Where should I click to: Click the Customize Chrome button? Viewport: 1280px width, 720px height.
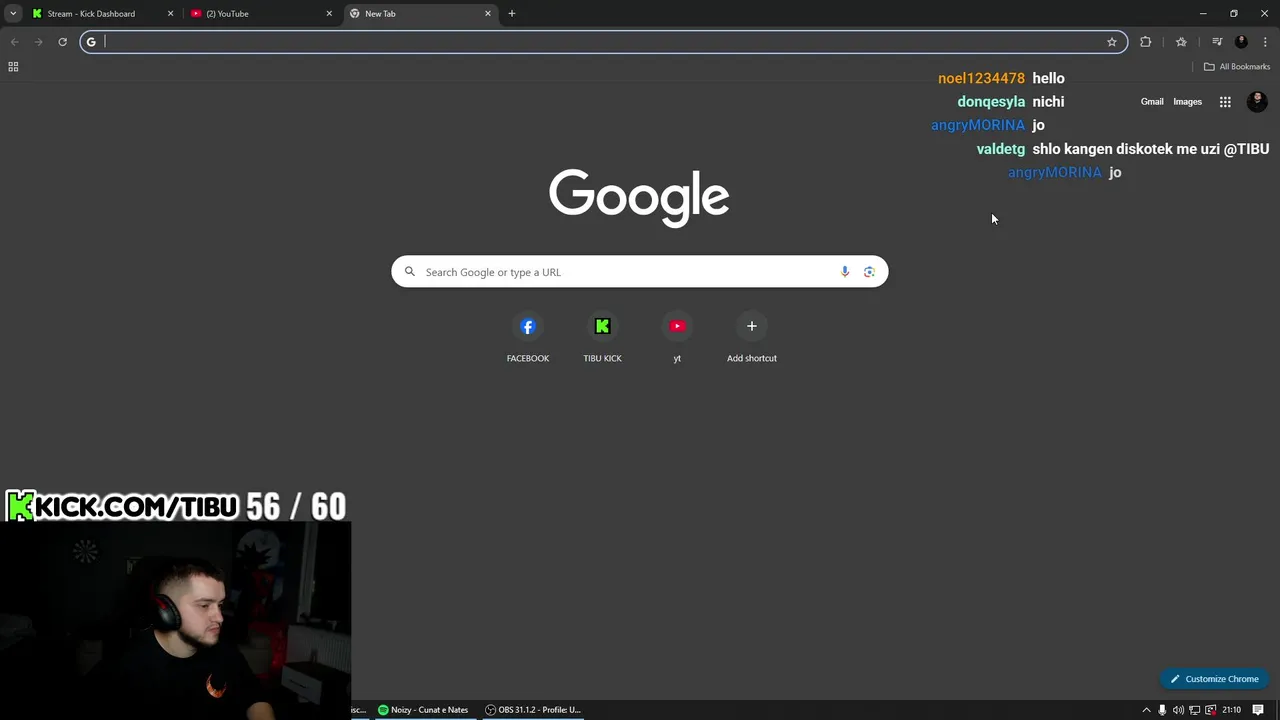pos(1215,679)
